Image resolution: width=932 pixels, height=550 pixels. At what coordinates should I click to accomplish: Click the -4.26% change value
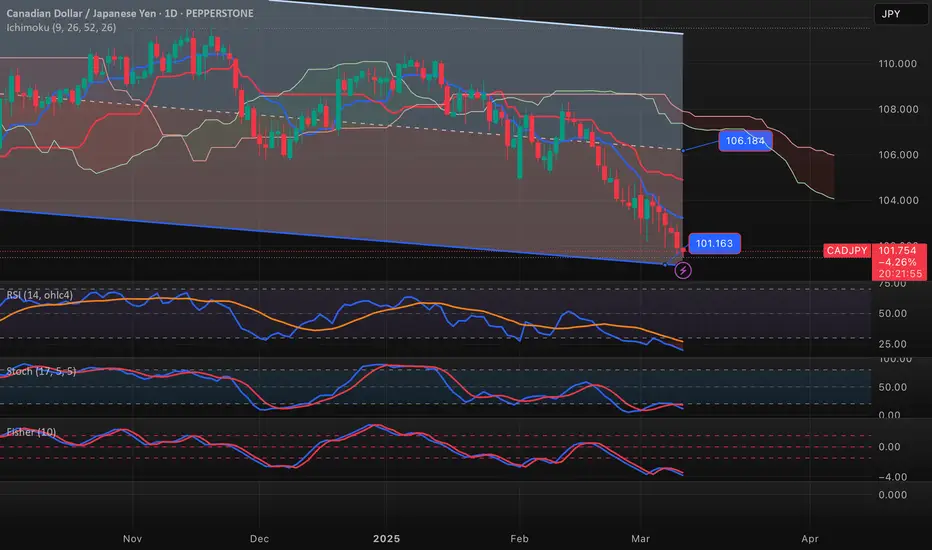click(899, 262)
